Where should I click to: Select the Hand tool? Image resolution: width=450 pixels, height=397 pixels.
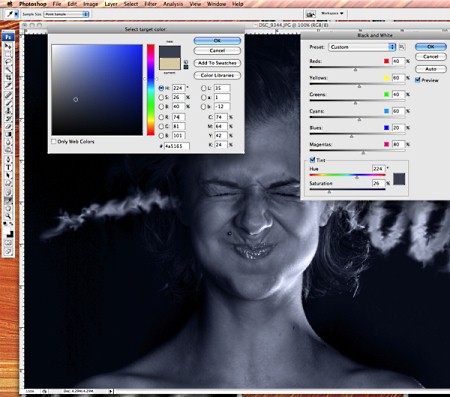point(8,209)
